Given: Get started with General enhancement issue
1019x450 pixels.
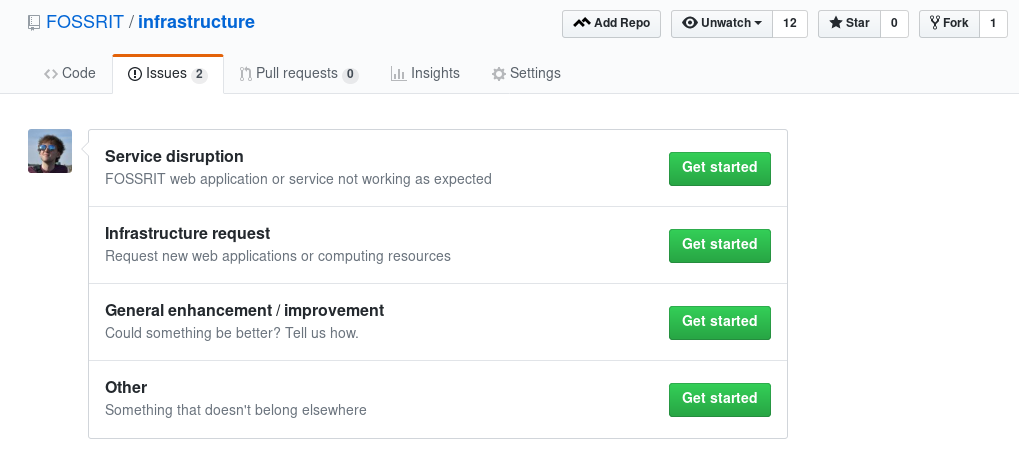Looking at the screenshot, I should pos(719,323).
